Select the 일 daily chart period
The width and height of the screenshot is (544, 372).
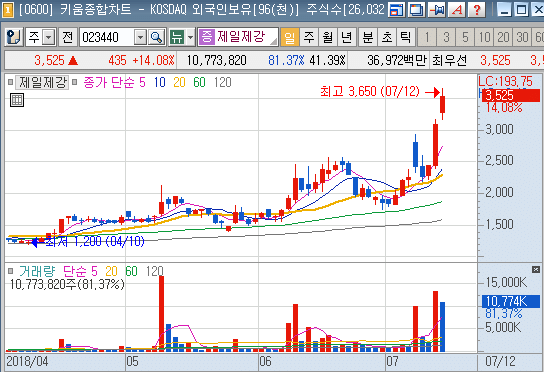[289, 37]
